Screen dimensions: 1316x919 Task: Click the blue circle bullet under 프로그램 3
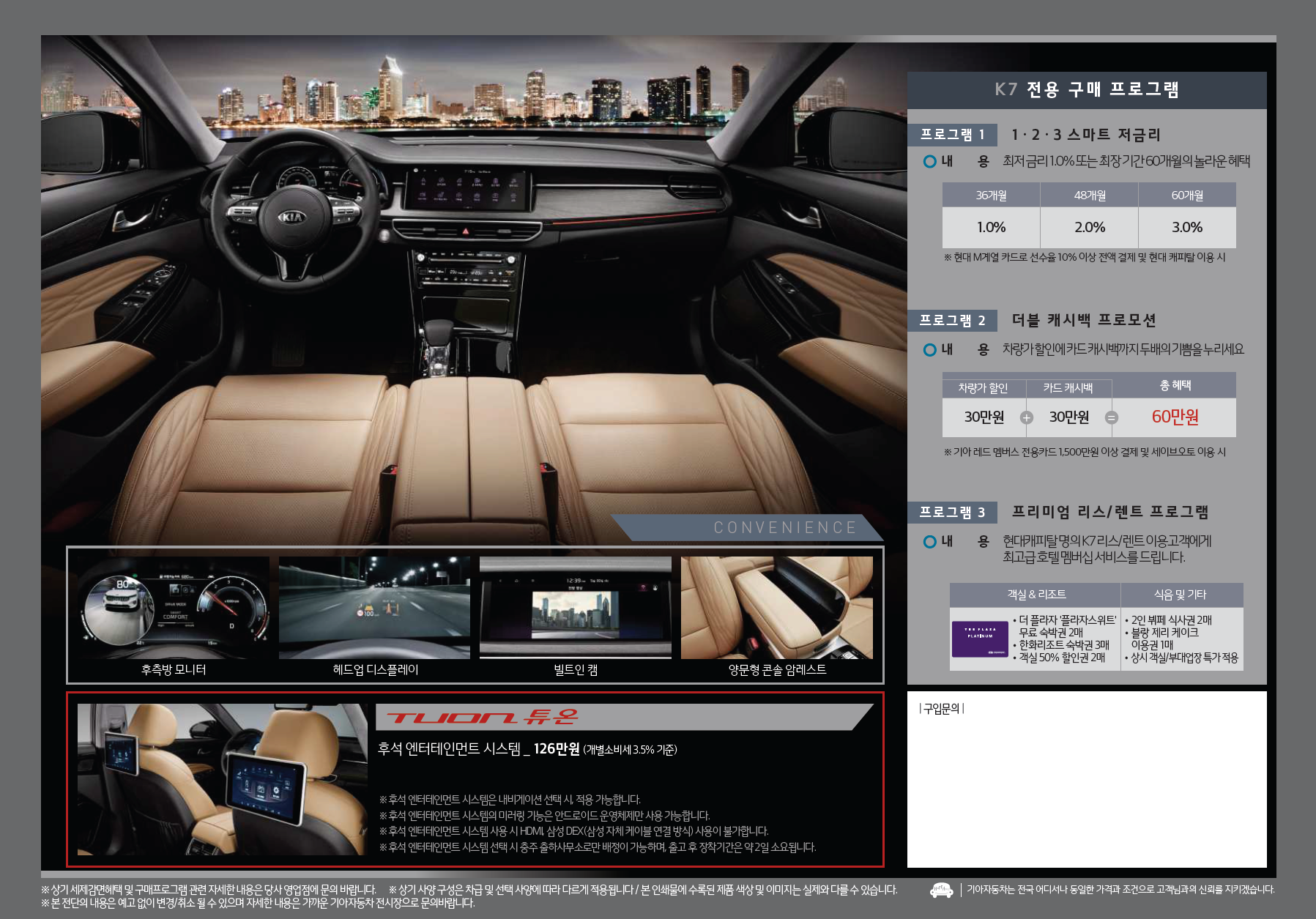(x=930, y=541)
